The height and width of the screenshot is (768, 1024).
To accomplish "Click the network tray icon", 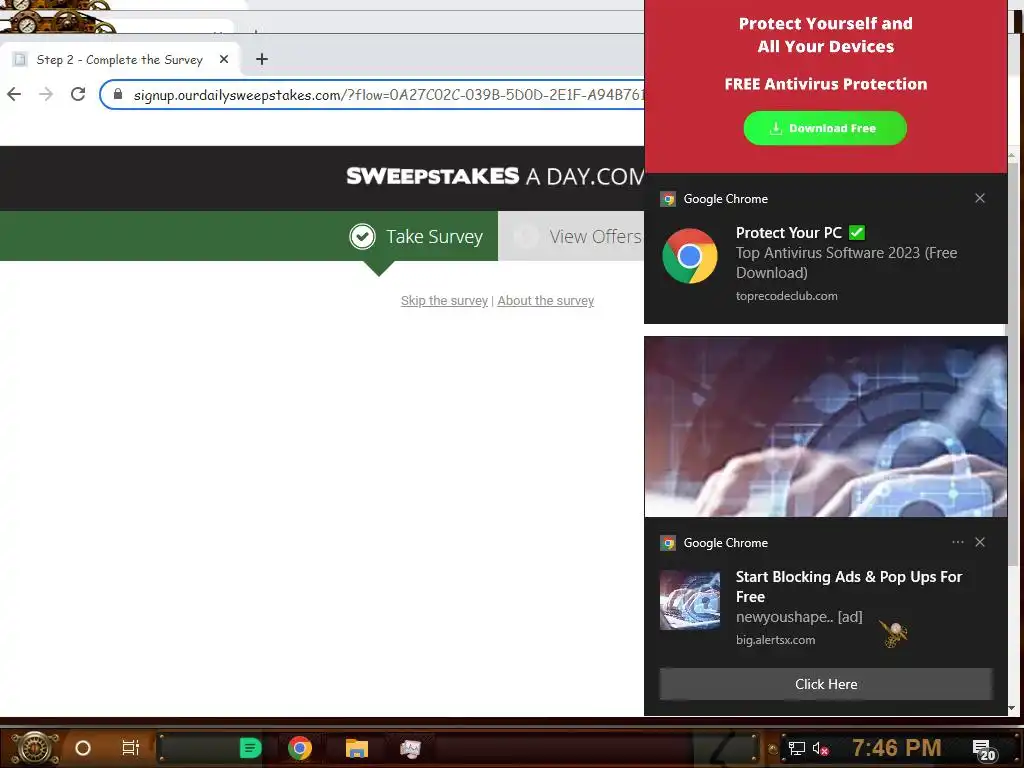I will (x=797, y=748).
